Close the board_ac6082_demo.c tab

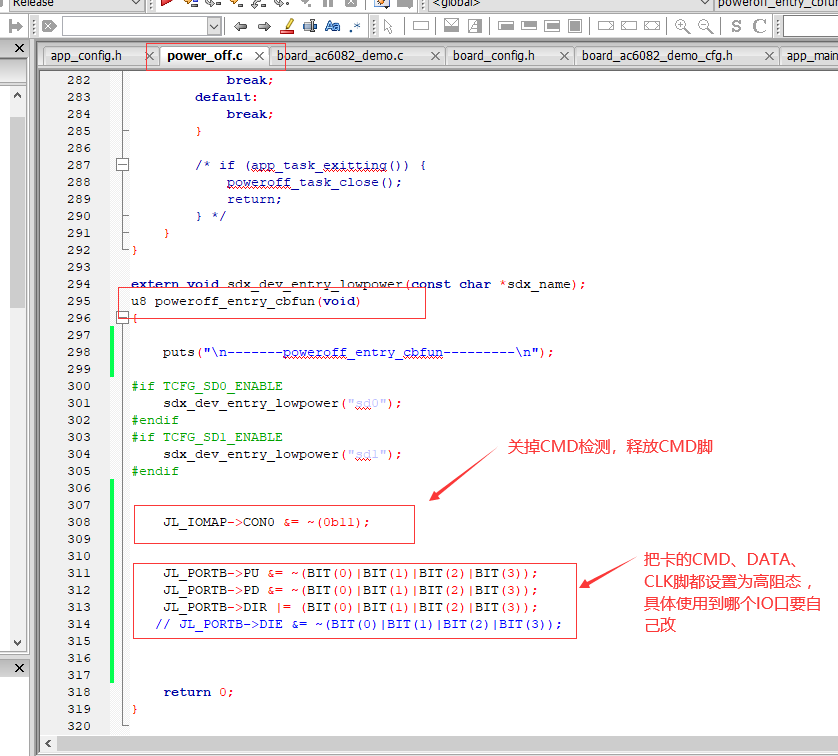point(436,56)
